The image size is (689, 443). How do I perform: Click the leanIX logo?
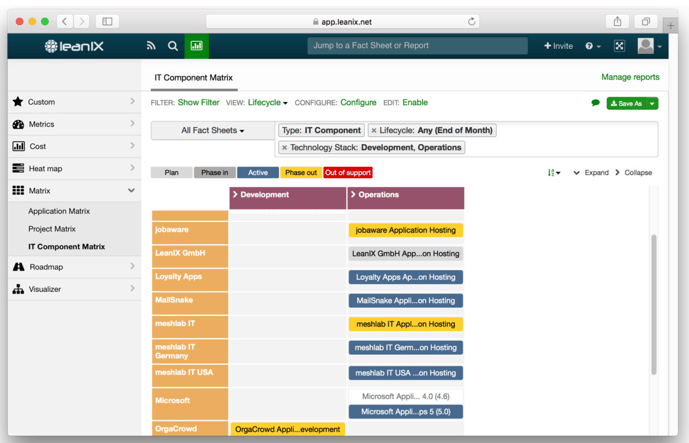pos(74,46)
